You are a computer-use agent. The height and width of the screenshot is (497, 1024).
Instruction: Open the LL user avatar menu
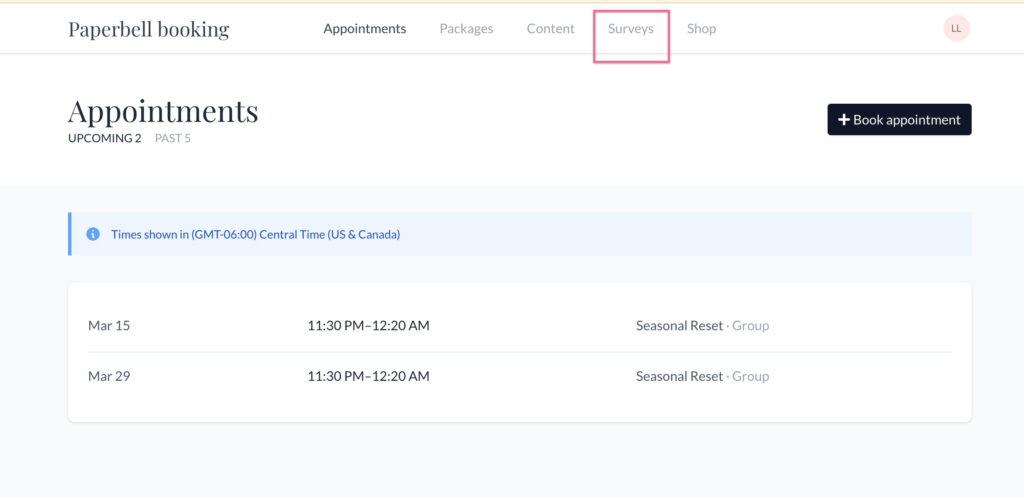coord(956,29)
